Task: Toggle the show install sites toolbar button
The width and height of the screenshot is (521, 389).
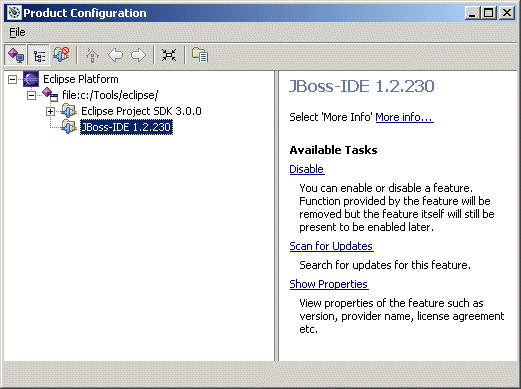Action: [16, 55]
